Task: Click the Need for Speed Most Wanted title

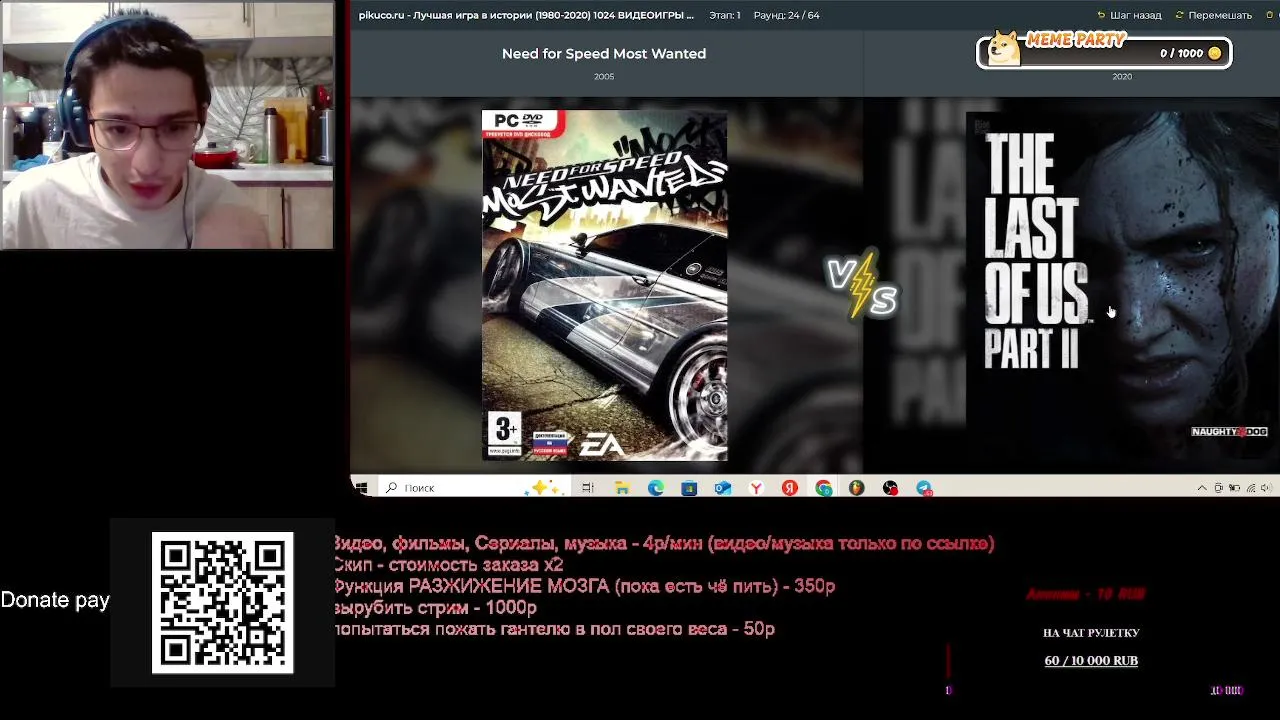Action: pyautogui.click(x=604, y=53)
